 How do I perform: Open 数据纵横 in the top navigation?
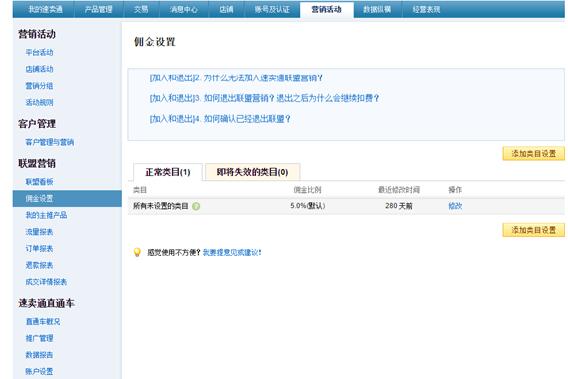[x=377, y=9]
